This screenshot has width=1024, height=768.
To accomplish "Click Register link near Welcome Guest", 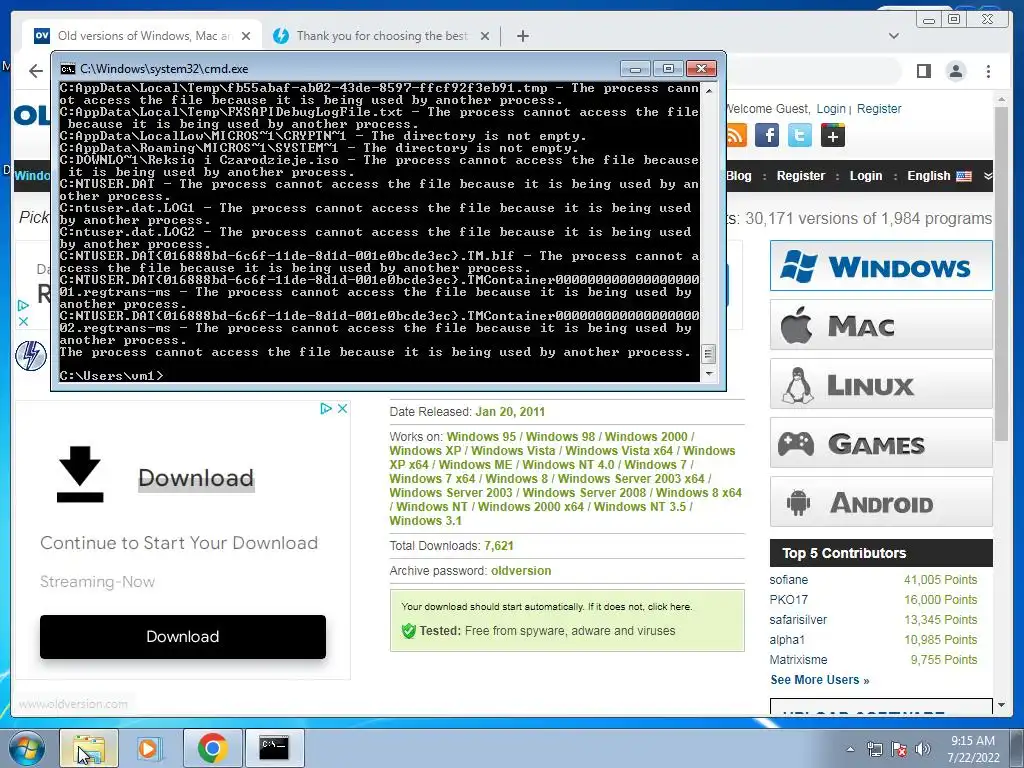I will click(x=878, y=109).
